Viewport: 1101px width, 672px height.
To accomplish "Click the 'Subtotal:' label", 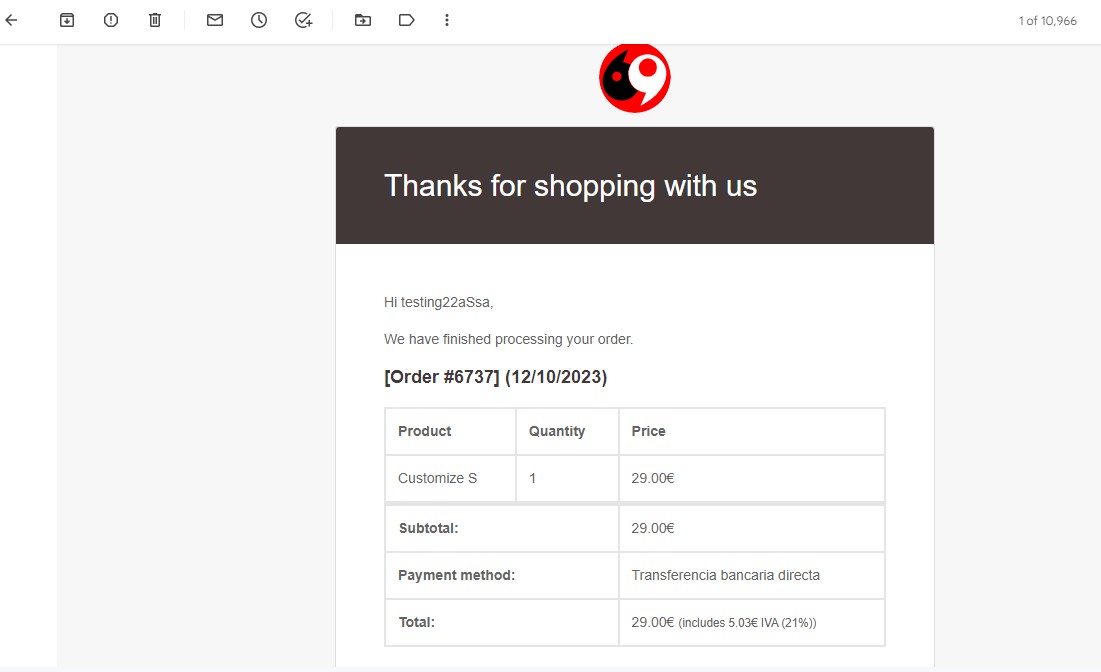I will tap(428, 528).
